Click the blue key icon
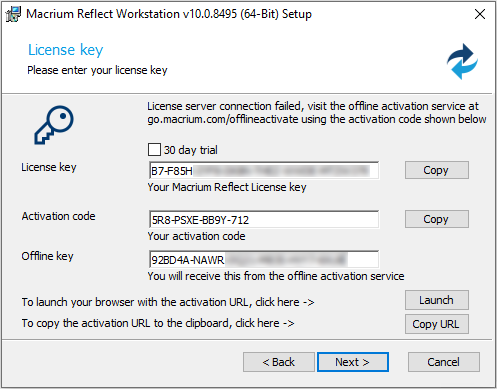 click(x=54, y=125)
